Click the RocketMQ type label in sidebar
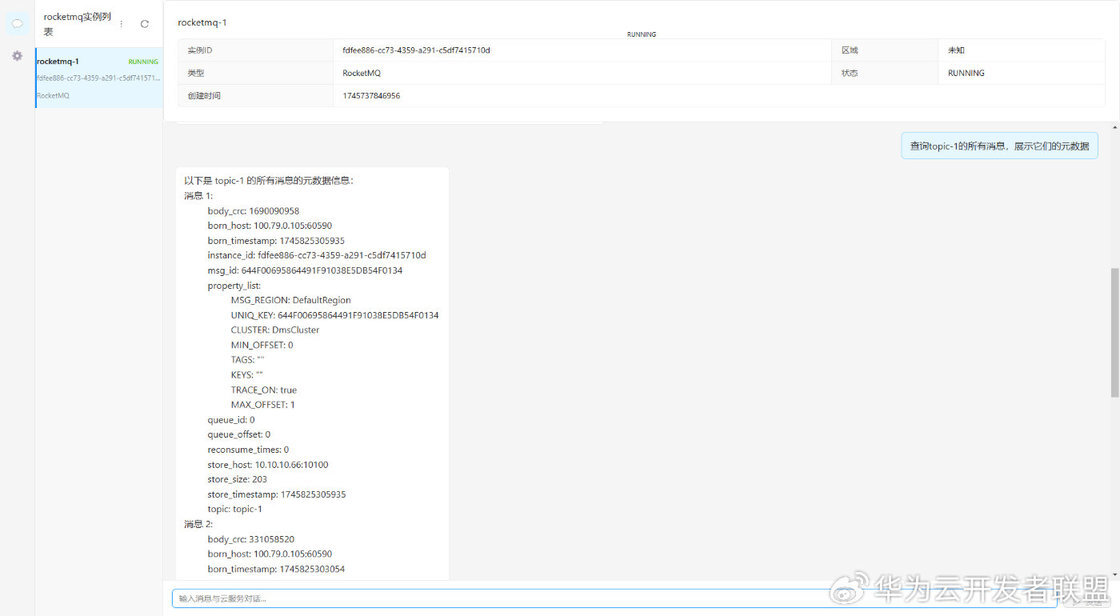 (53, 95)
